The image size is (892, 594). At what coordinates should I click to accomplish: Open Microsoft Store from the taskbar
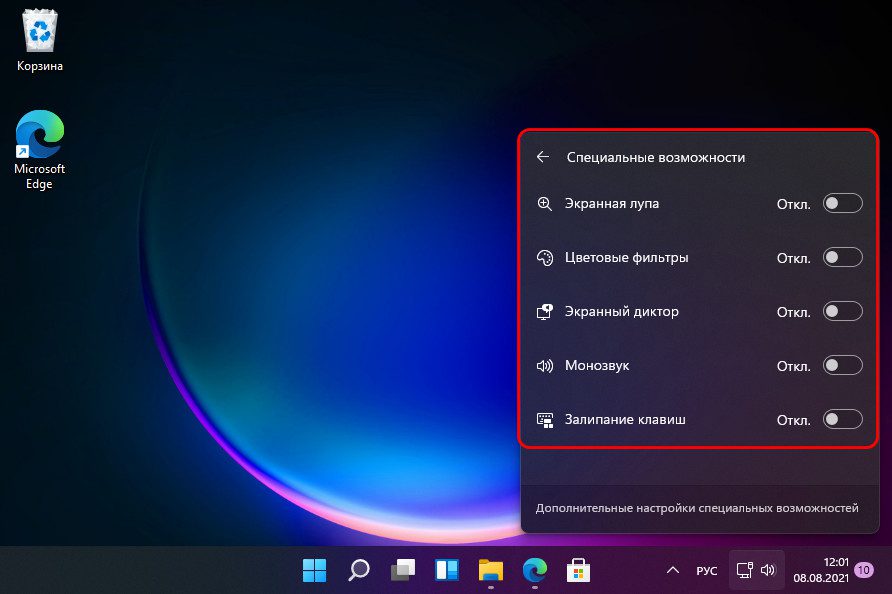coord(579,570)
